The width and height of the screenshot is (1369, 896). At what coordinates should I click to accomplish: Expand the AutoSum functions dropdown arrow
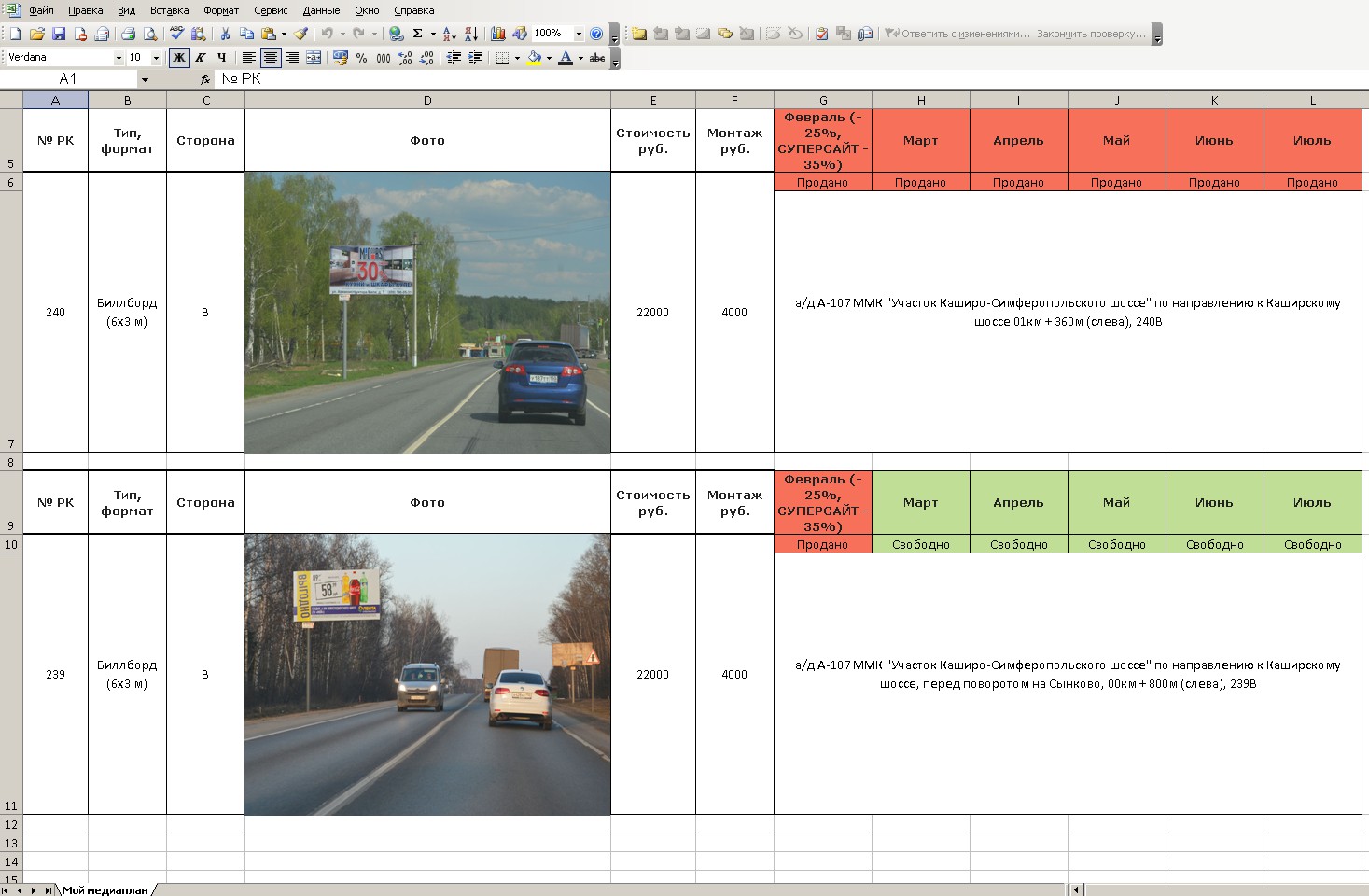tap(433, 34)
